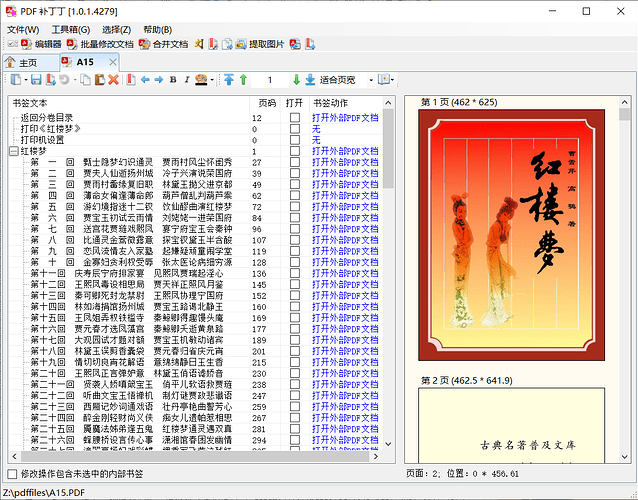
Task: Click 打开外部PDF文档 link for 返回分卷目录
Action: (345, 118)
